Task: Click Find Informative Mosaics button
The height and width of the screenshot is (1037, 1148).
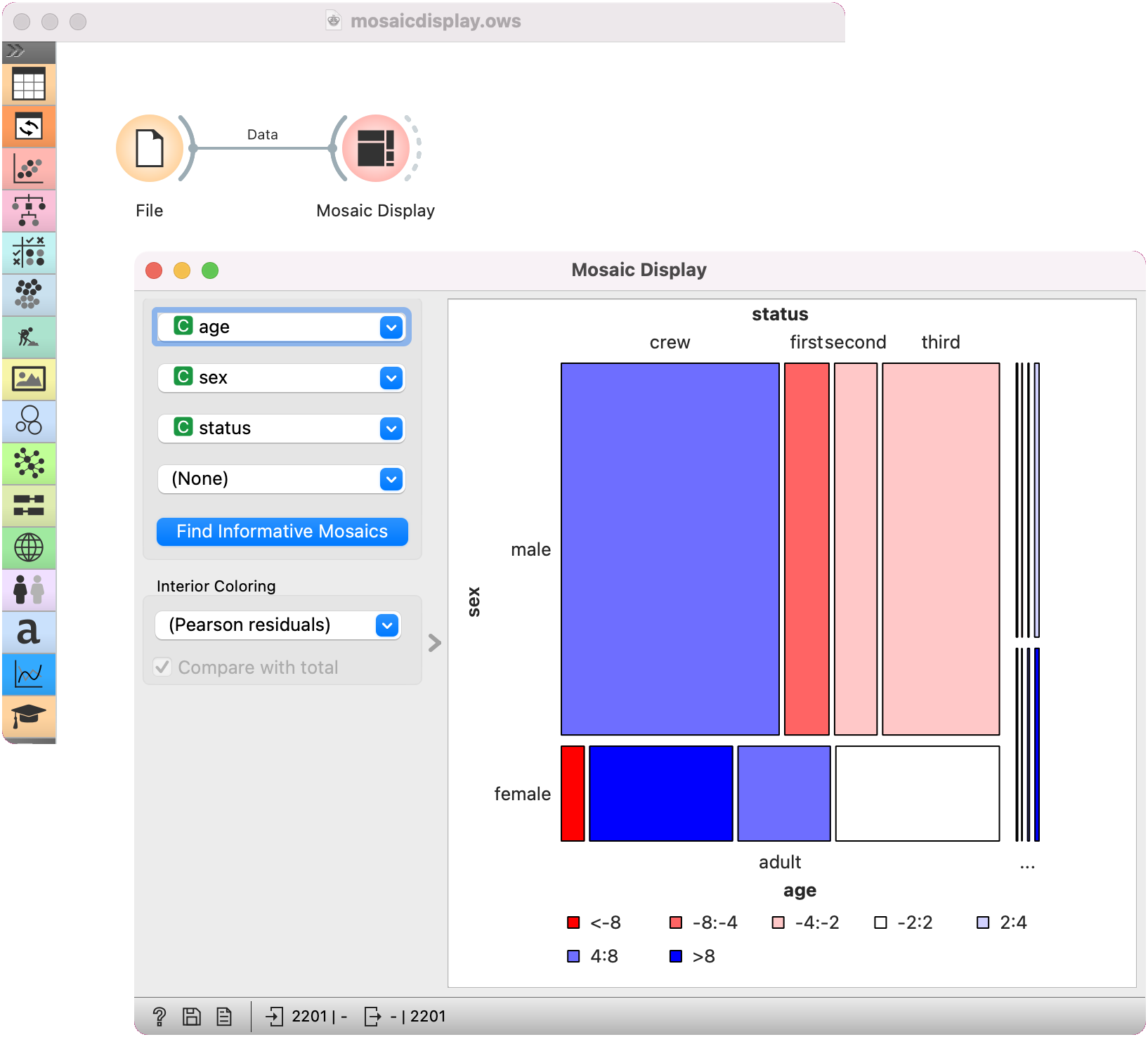Action: (x=282, y=532)
